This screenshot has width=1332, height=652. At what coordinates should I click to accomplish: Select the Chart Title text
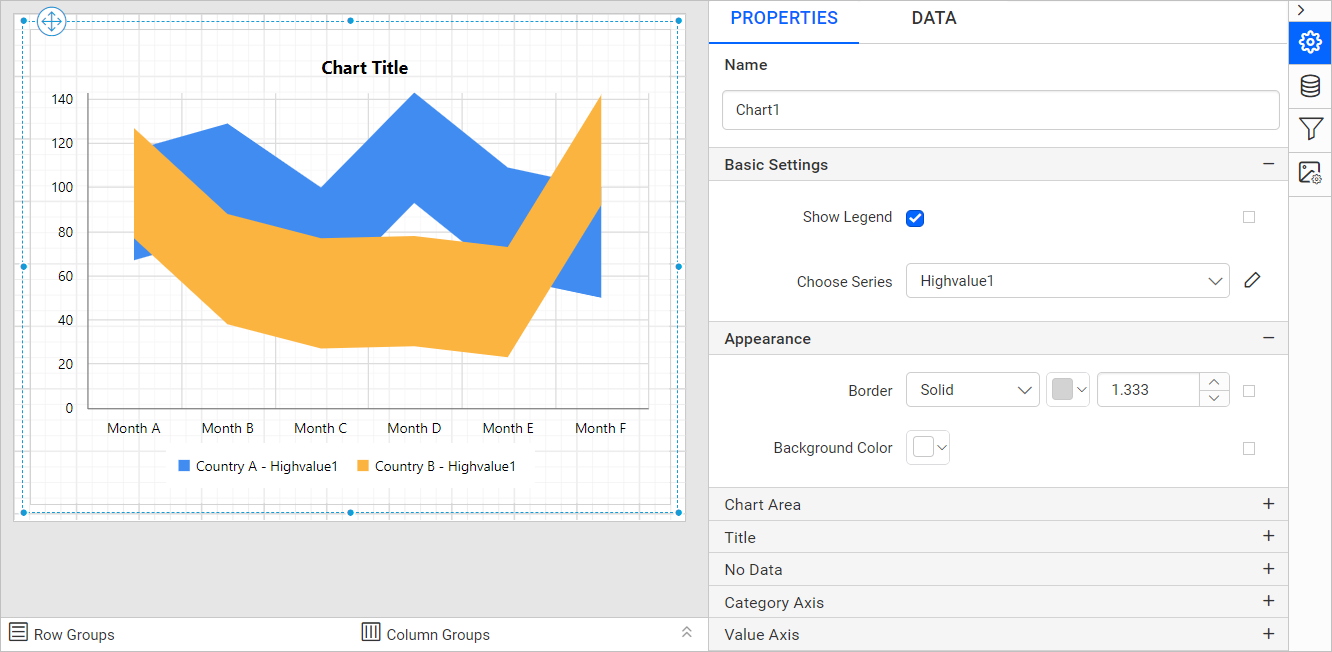tap(365, 68)
